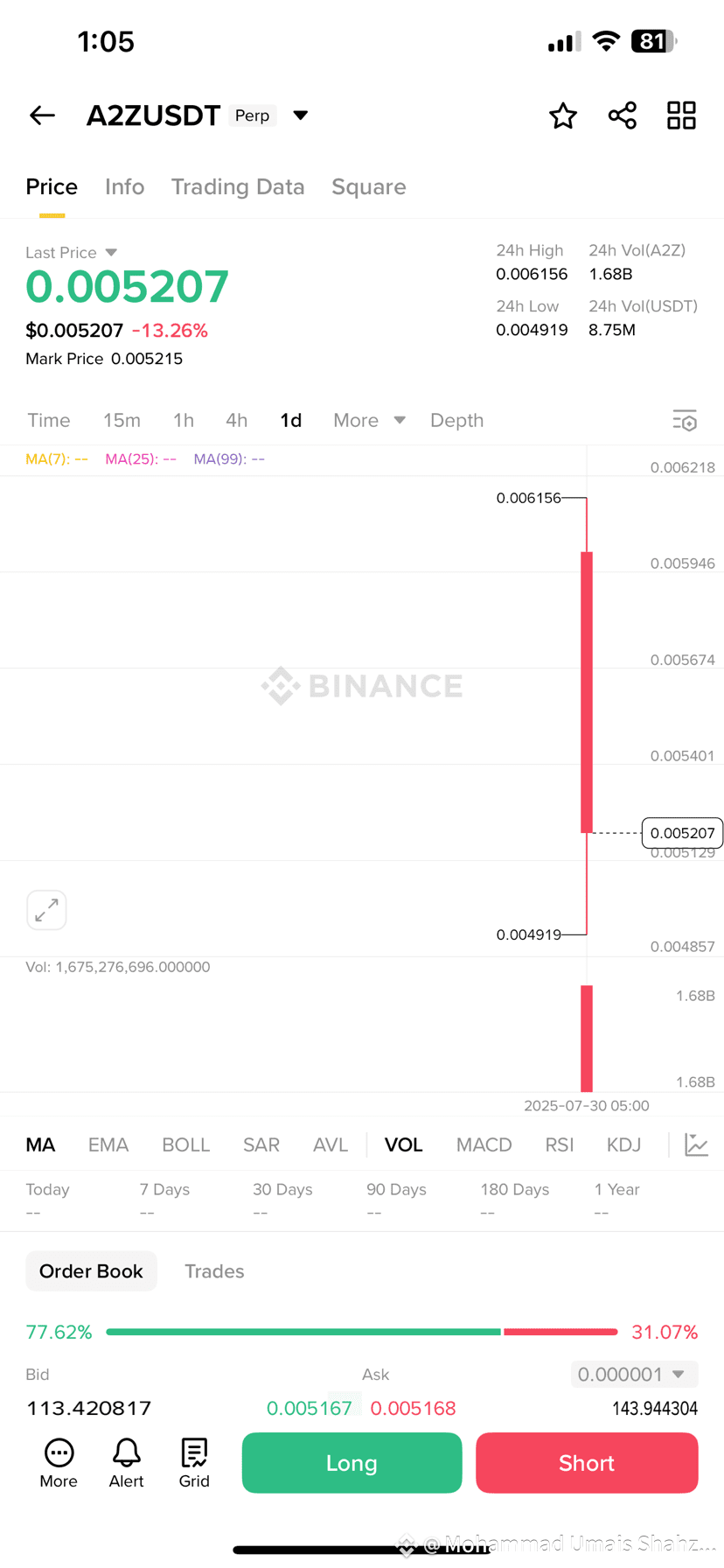This screenshot has height=1568, width=724.
Task: Tap the More ellipsis icon at bottom
Action: 59,1462
